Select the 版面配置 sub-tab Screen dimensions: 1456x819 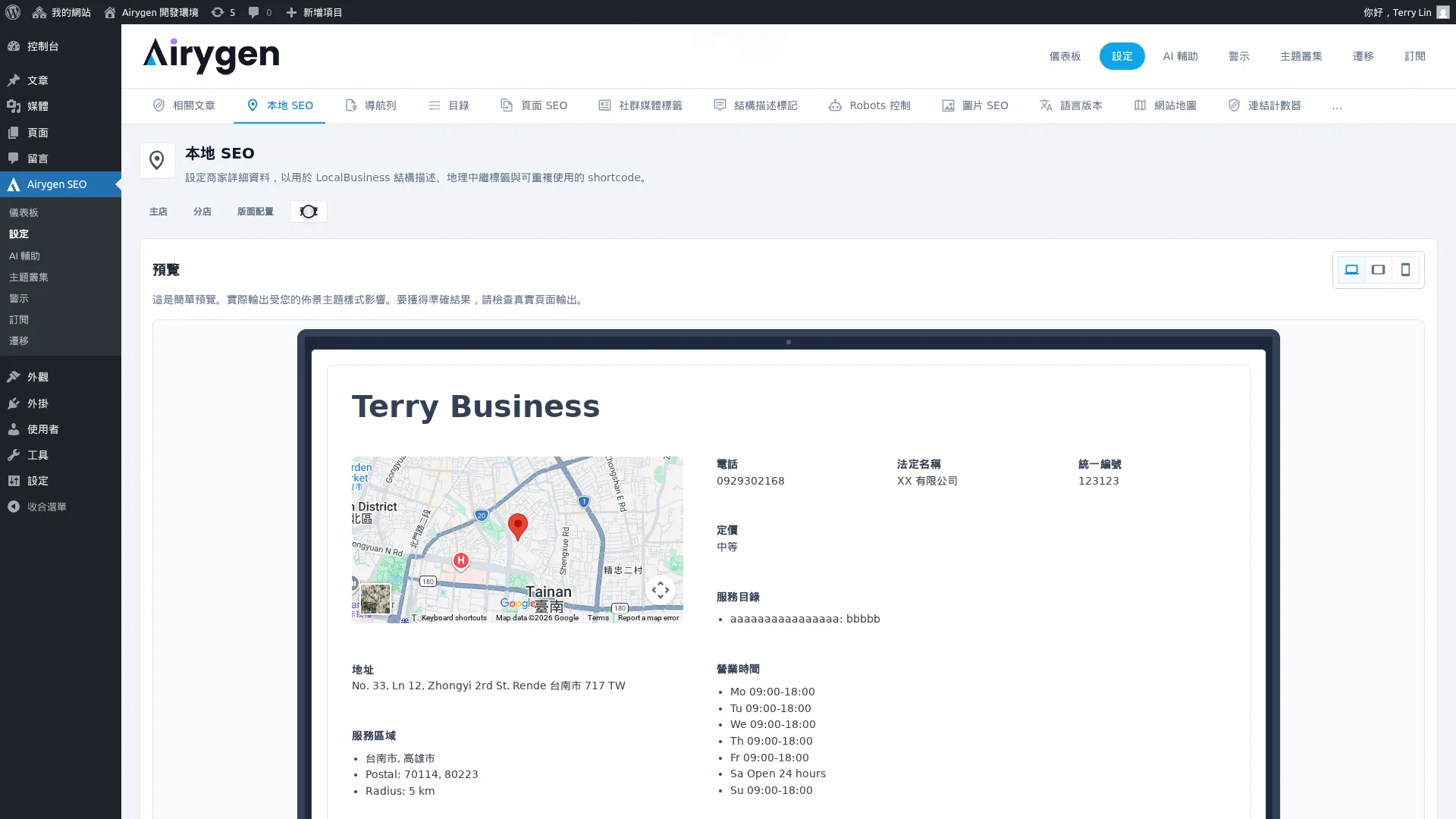[x=256, y=212]
